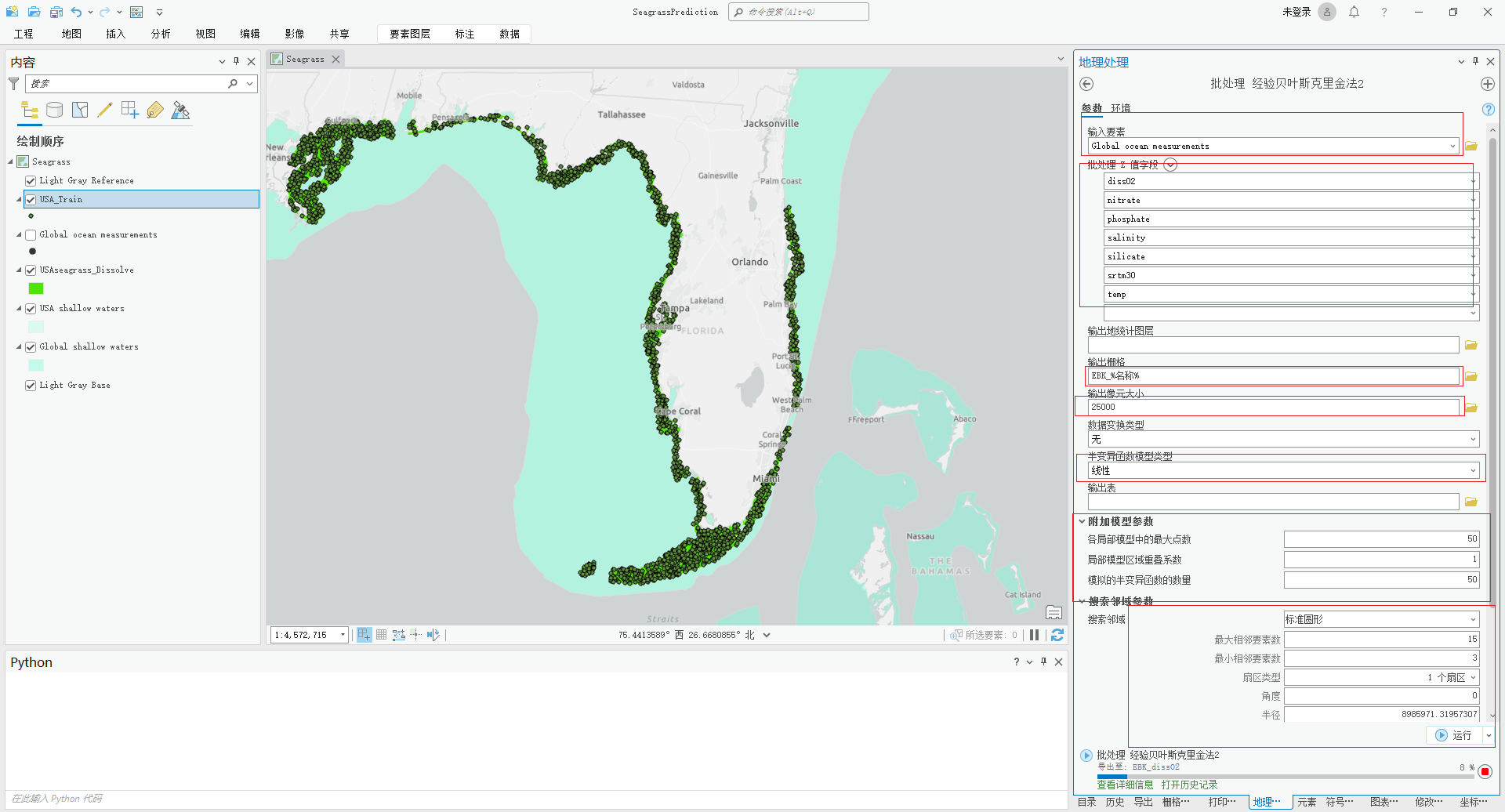Select the 按数据源列出 icon in Contents panel
This screenshot has width=1505, height=812.
click(54, 110)
